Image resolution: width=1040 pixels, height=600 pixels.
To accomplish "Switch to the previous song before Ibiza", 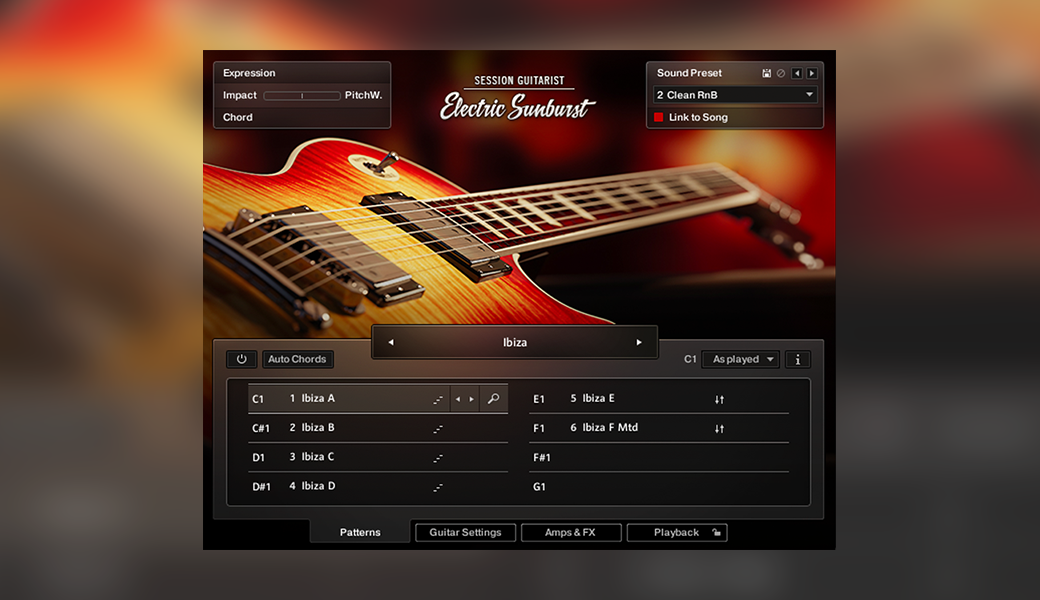I will (391, 342).
